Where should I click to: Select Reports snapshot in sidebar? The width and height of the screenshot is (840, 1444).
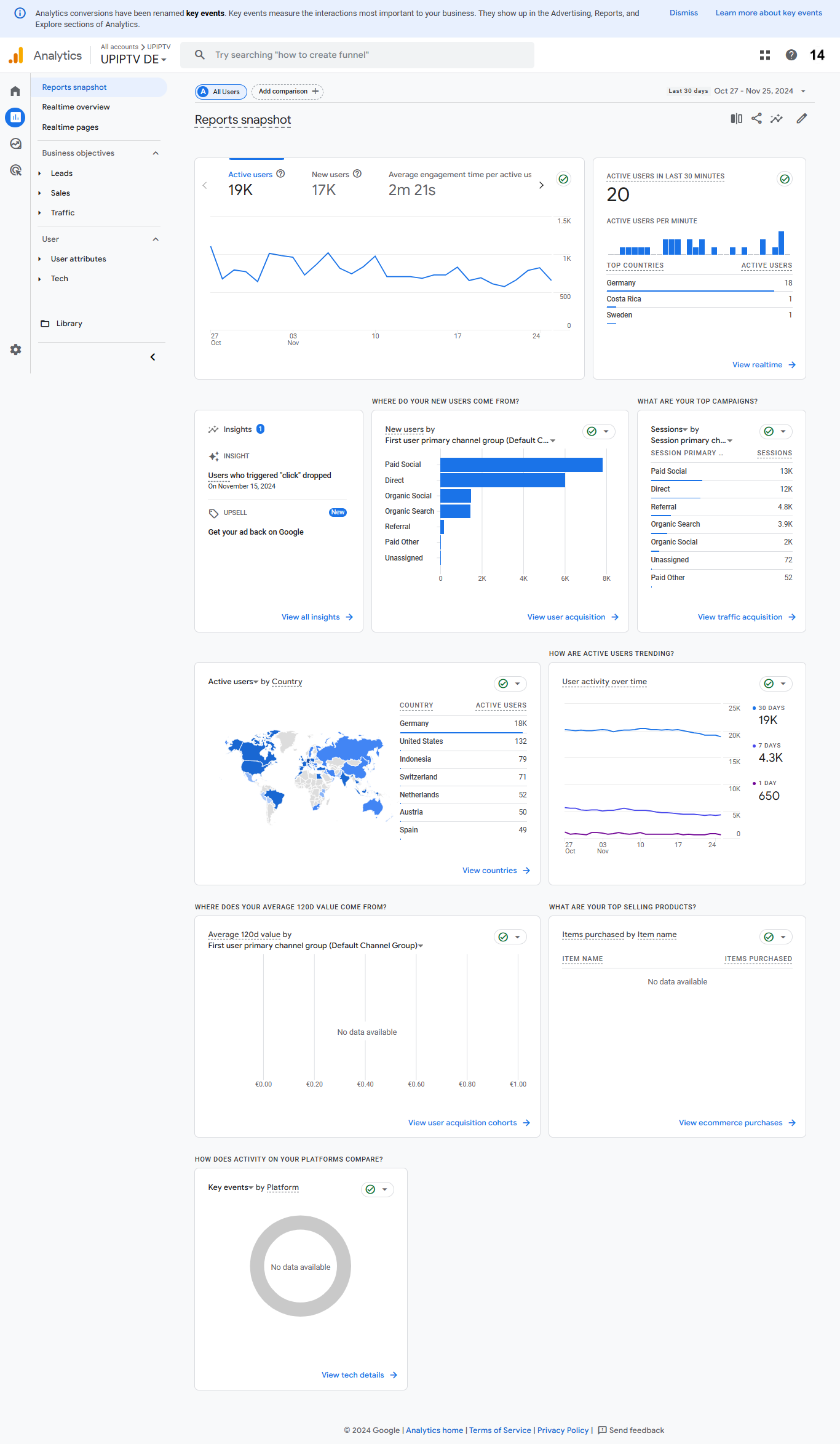98,87
